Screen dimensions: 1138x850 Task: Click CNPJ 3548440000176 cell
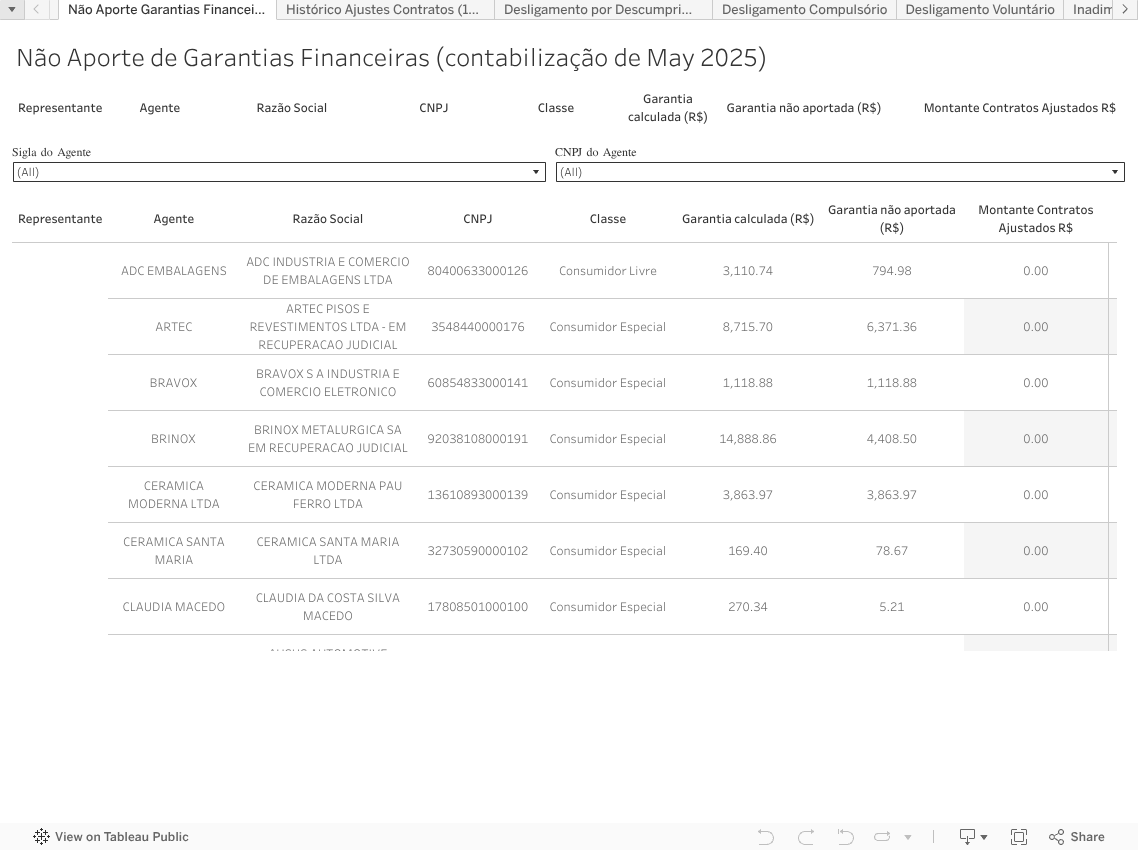pyautogui.click(x=478, y=327)
